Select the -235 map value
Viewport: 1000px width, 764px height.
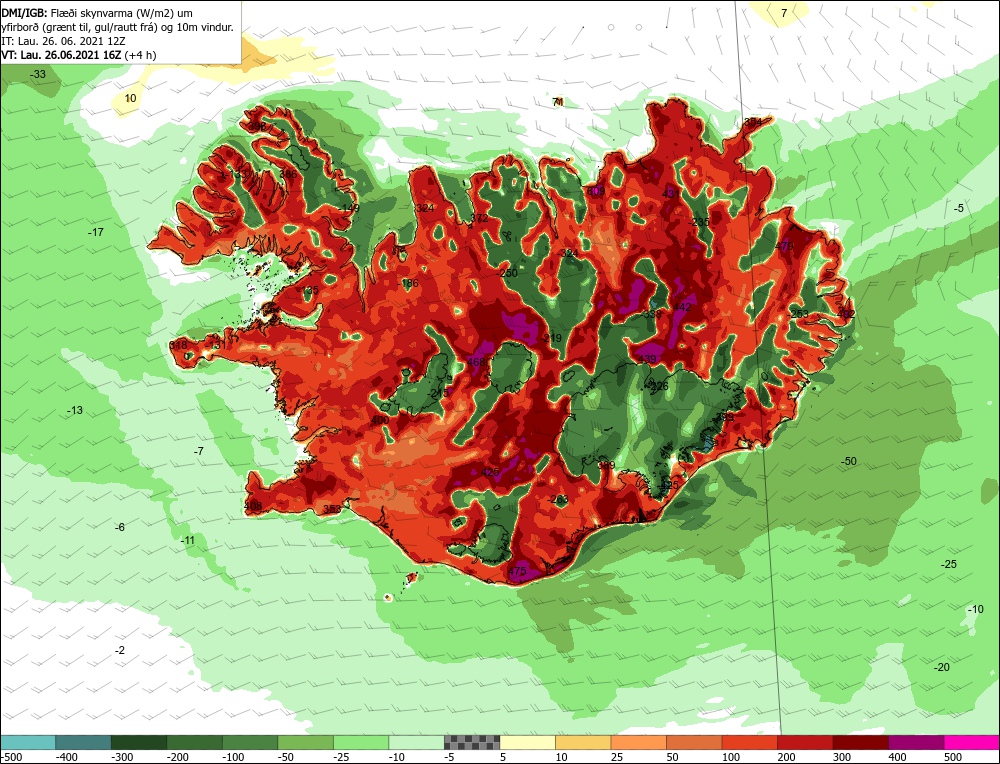pyautogui.click(x=699, y=222)
